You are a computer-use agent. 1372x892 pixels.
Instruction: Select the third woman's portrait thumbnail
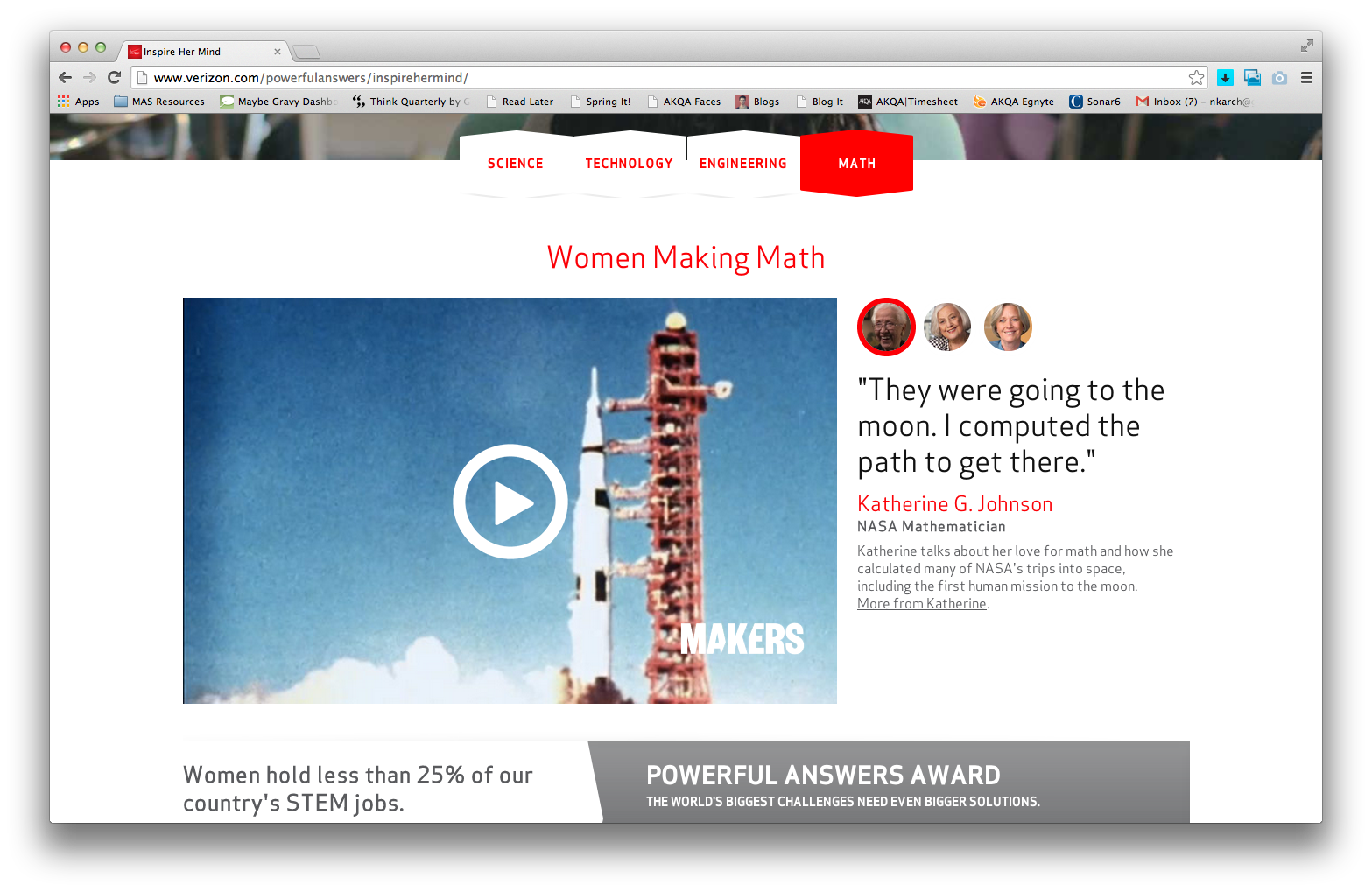coord(1008,327)
